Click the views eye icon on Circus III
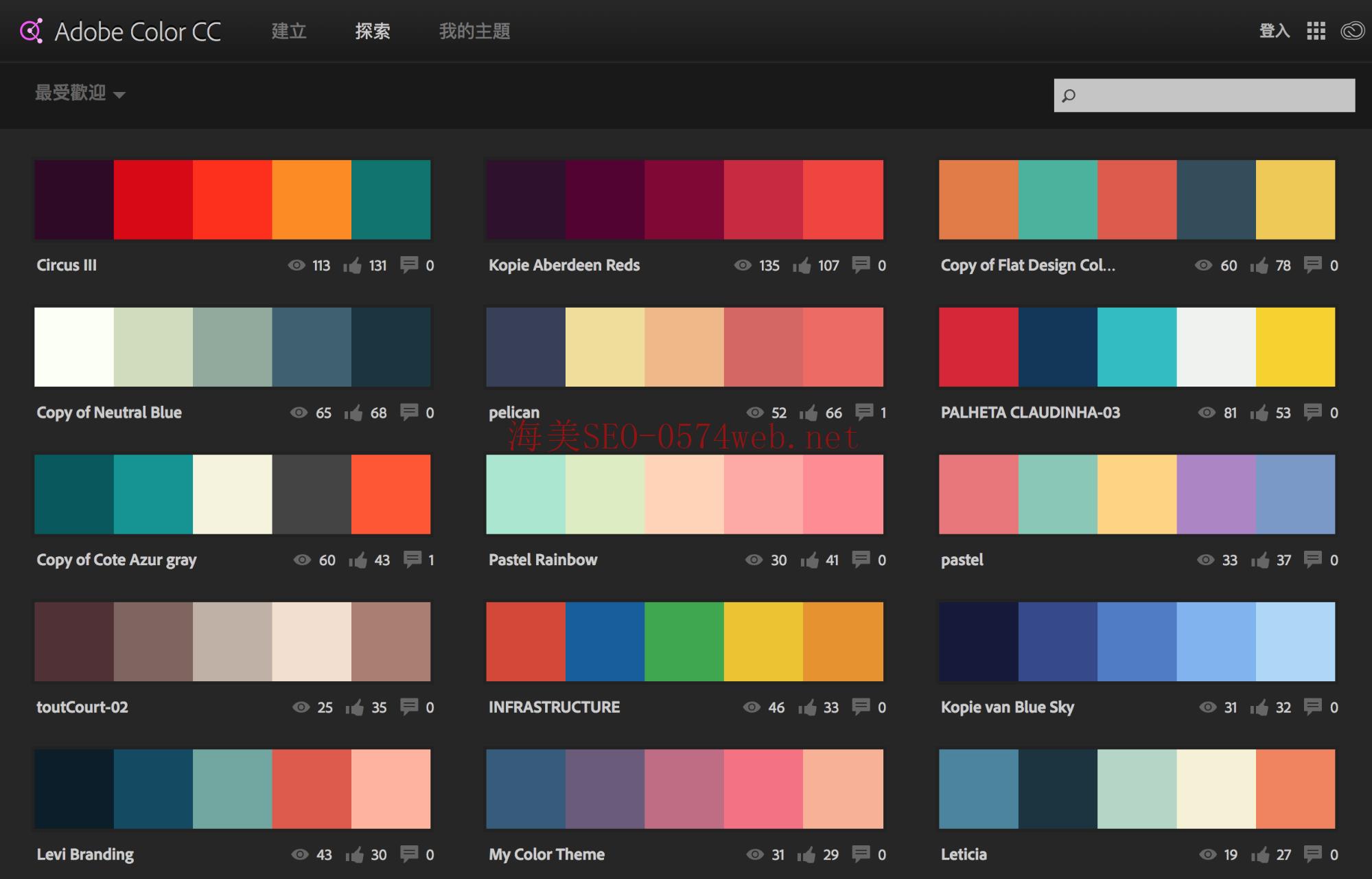This screenshot has height=879, width=1372. click(x=297, y=265)
